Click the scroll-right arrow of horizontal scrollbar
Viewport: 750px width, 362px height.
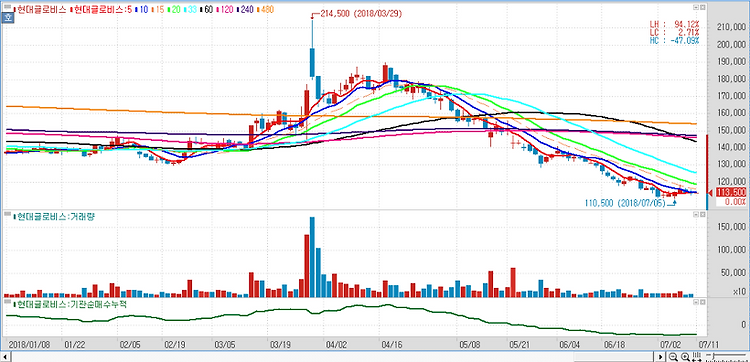[661, 357]
